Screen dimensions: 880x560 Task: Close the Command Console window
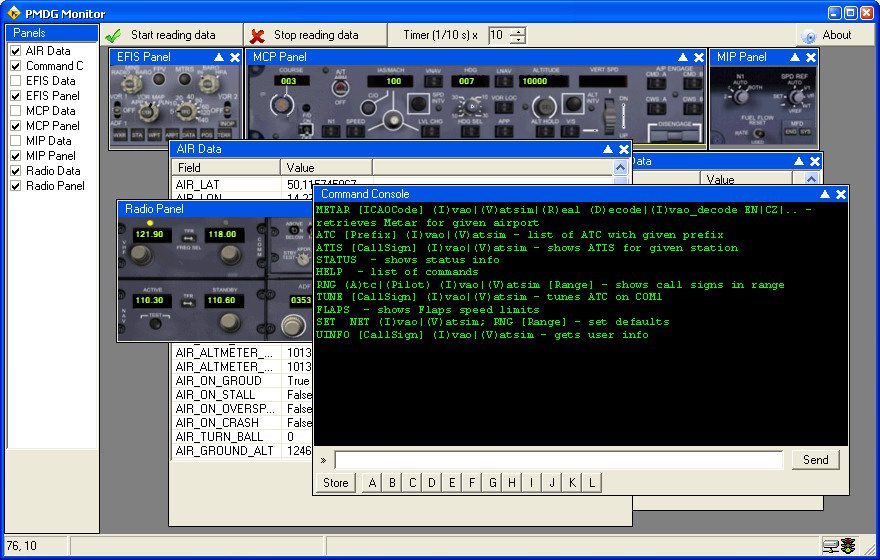(x=841, y=194)
